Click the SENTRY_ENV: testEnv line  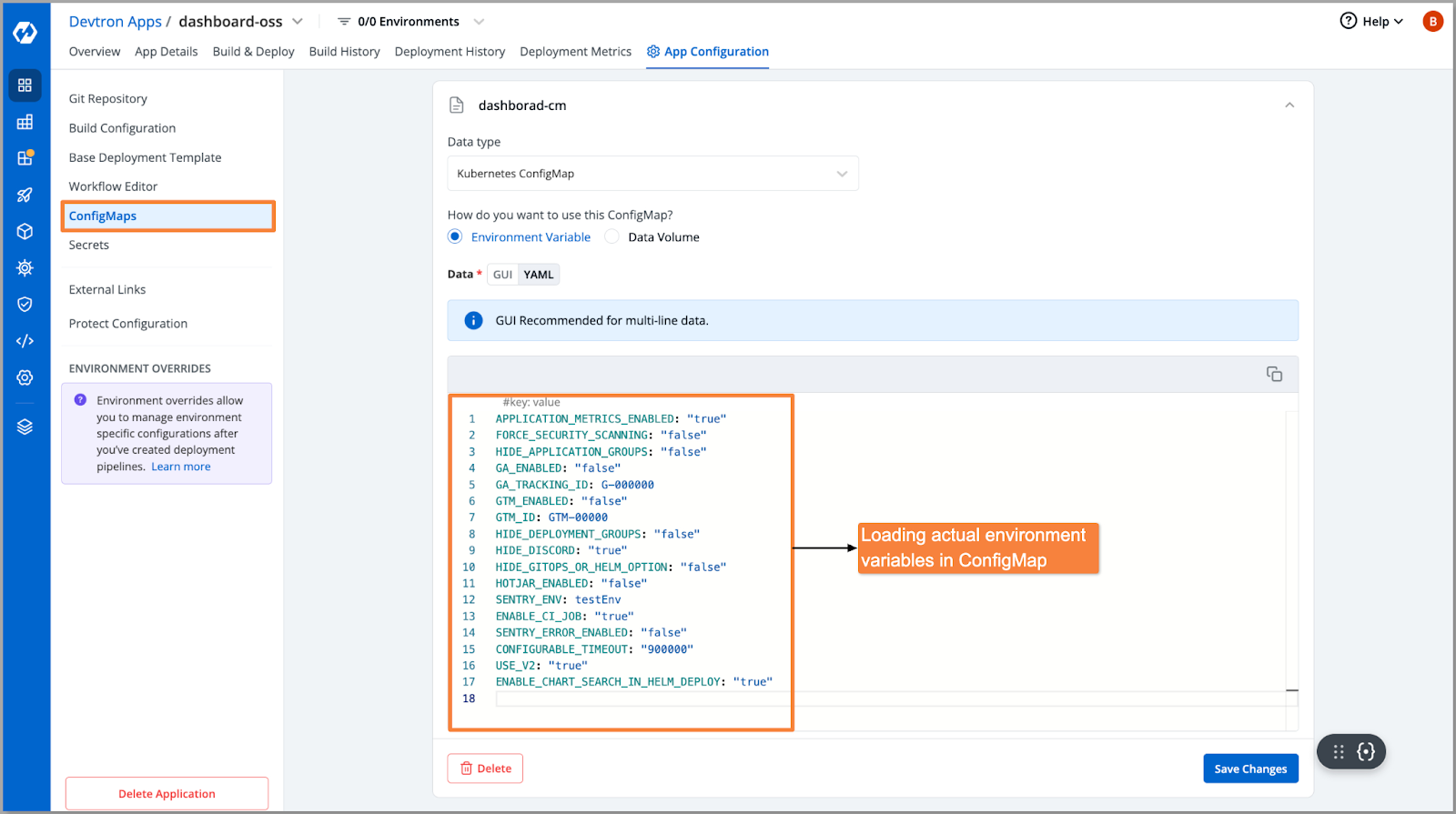[x=559, y=599]
